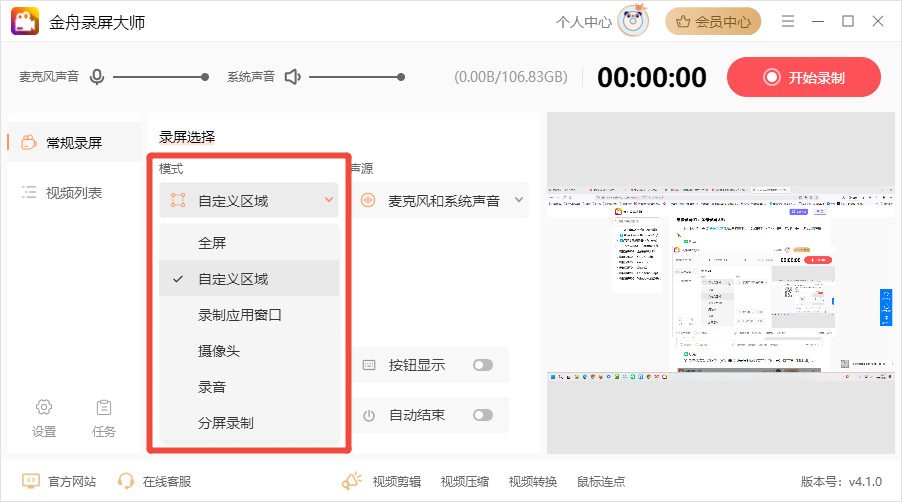Toggle the 按钮显示 switch
Screen dimensions: 902x502
tap(483, 365)
